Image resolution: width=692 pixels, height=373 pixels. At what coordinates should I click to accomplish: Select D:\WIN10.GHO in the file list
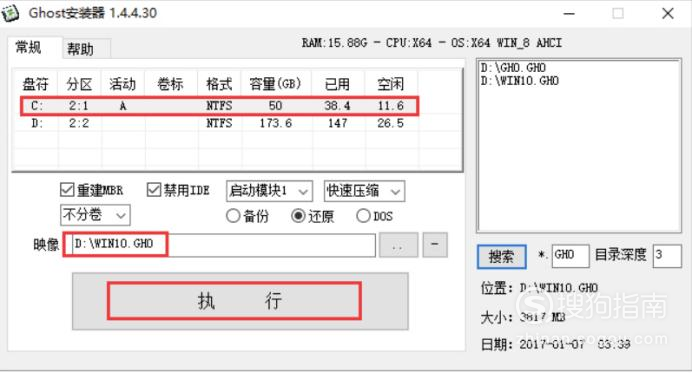coord(520,81)
